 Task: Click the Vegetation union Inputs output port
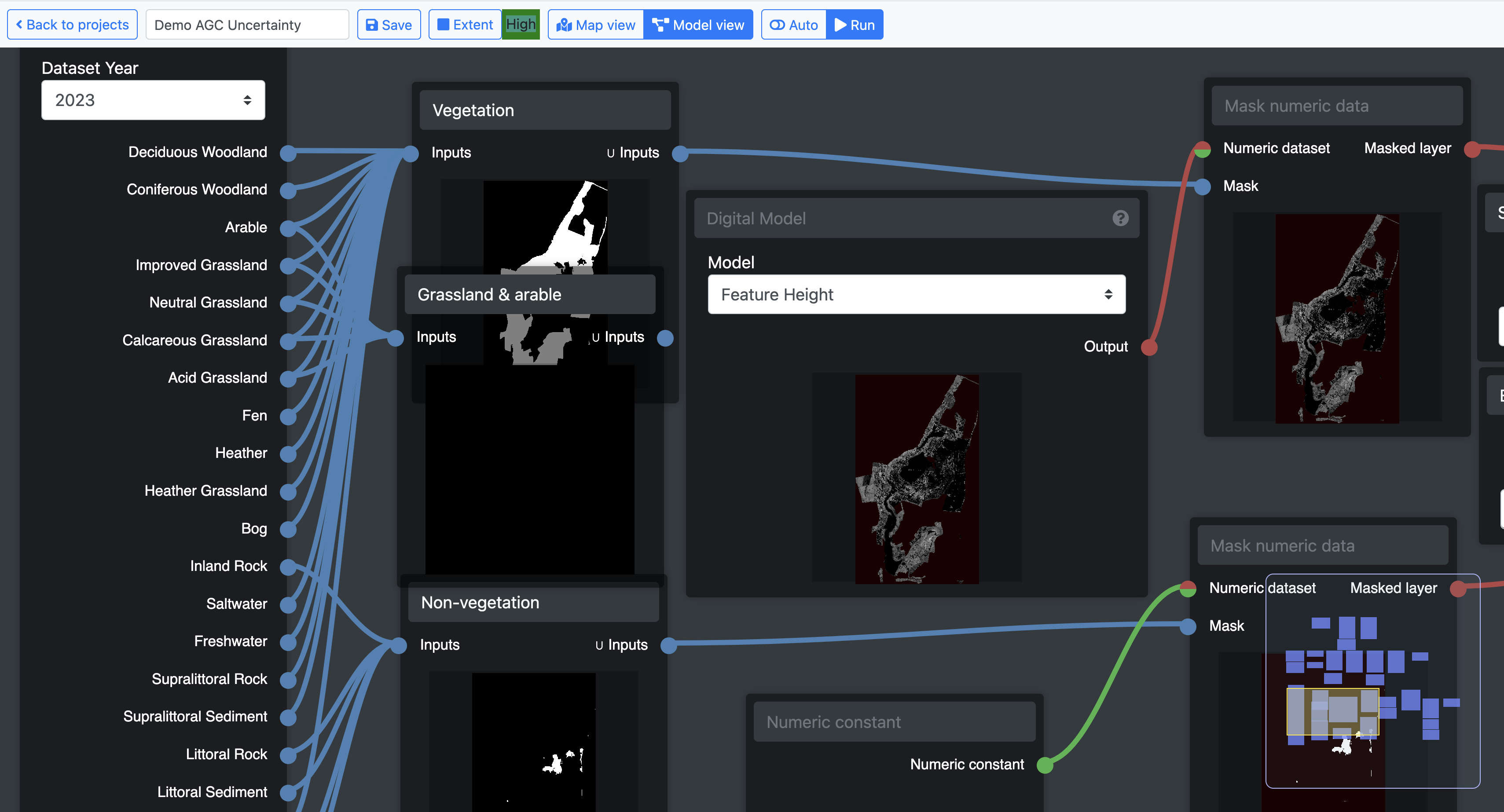click(x=679, y=154)
